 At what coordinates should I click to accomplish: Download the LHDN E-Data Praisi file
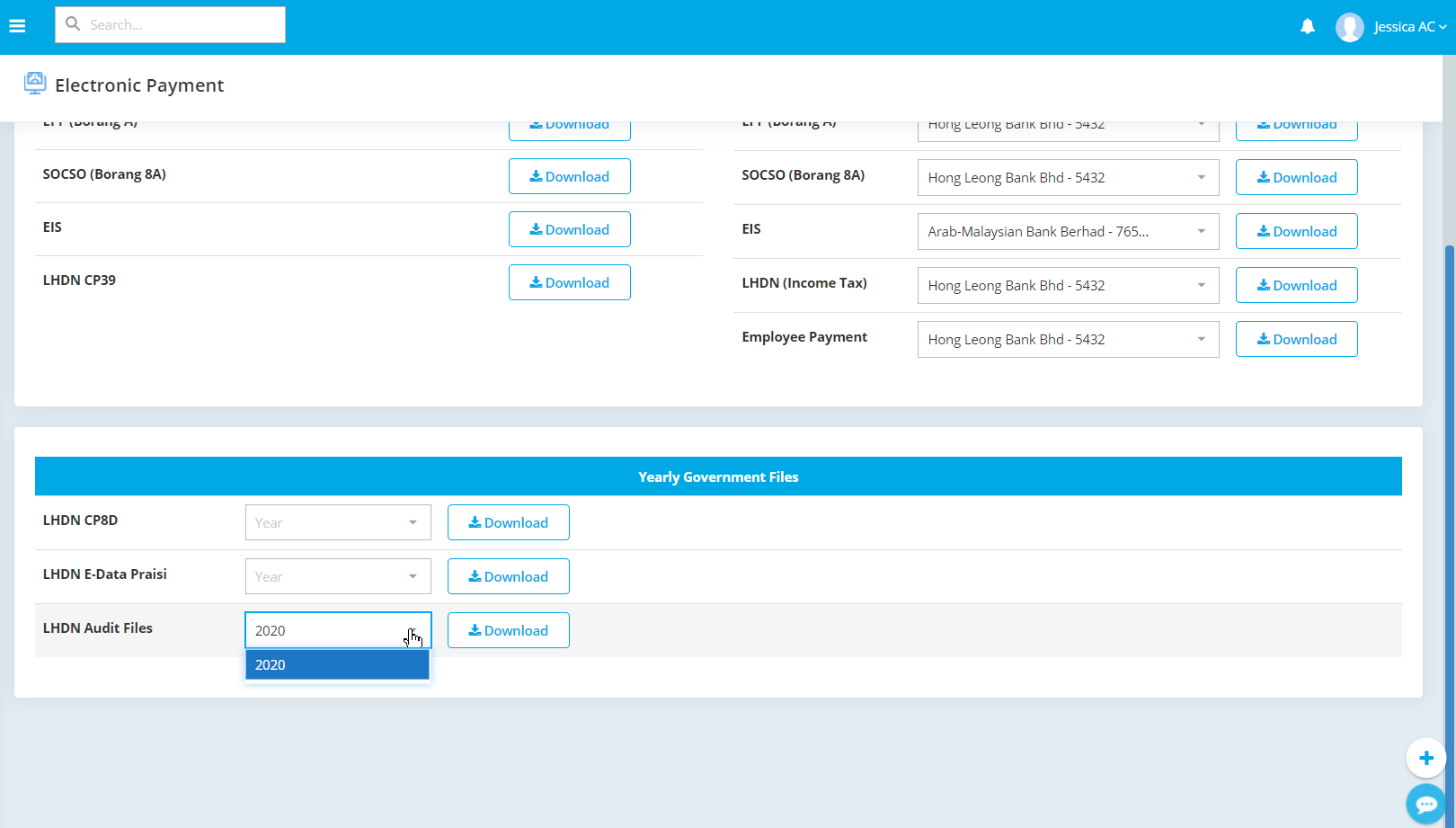pyautogui.click(x=508, y=576)
